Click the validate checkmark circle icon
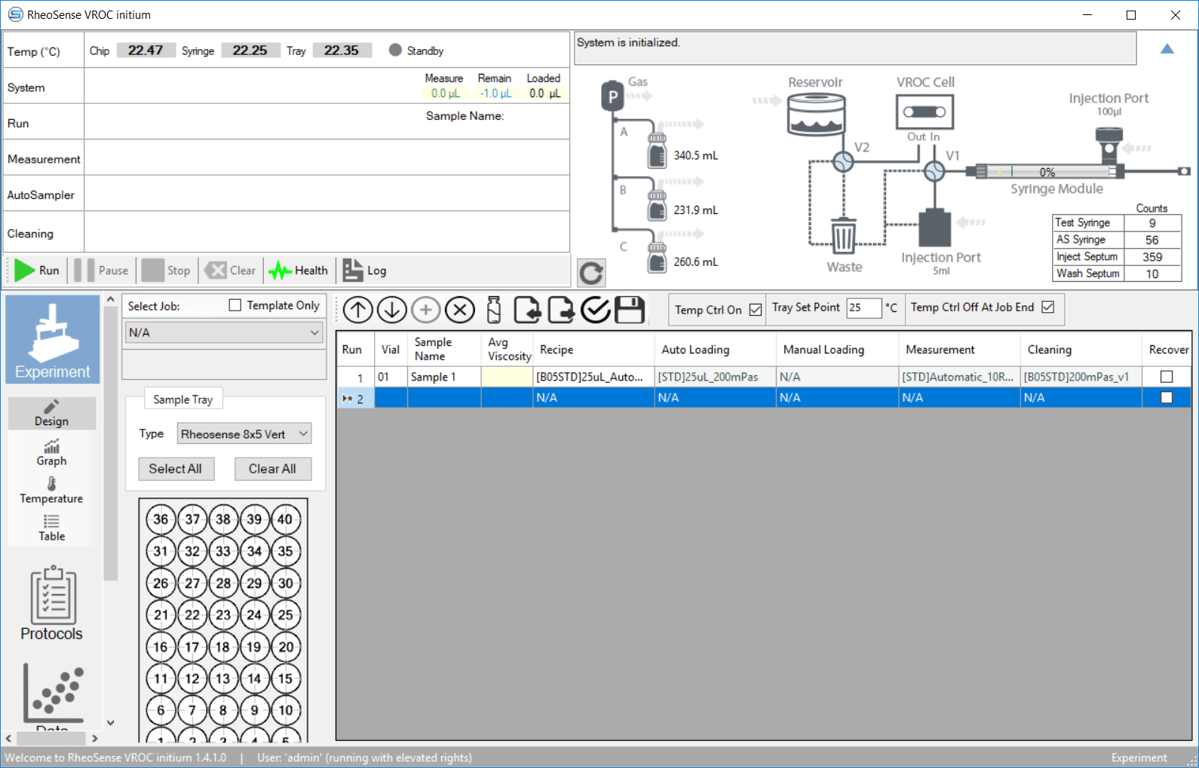 click(595, 310)
